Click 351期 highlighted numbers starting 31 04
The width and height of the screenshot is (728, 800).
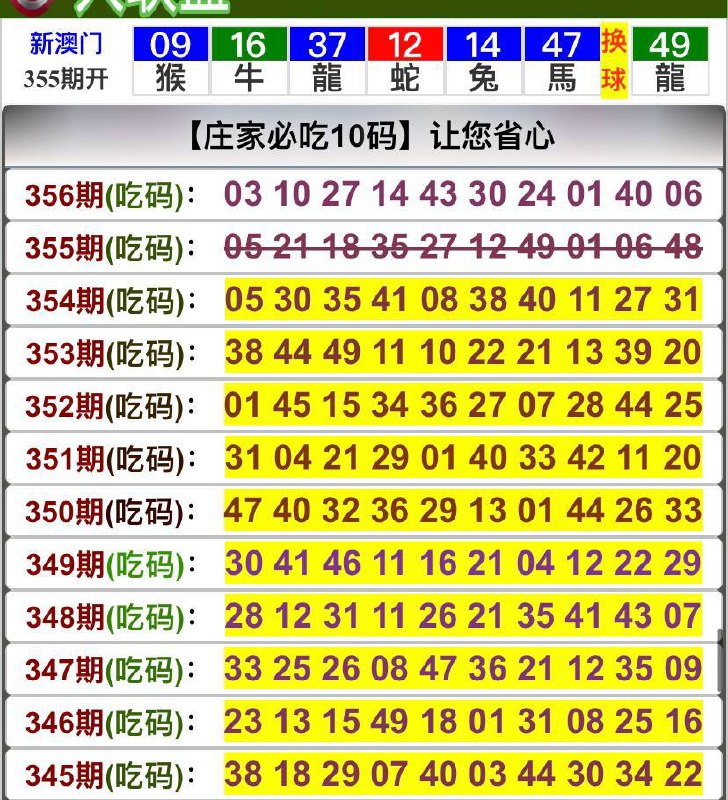(x=463, y=458)
